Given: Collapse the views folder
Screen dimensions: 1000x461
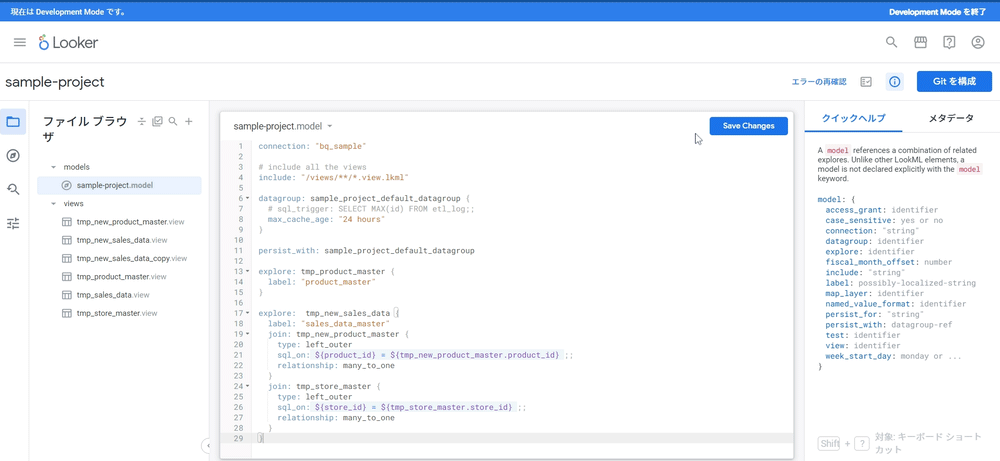Looking at the screenshot, I should 53,204.
